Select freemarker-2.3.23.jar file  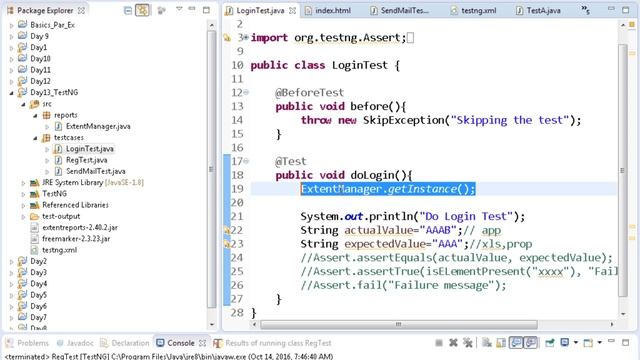click(x=76, y=239)
